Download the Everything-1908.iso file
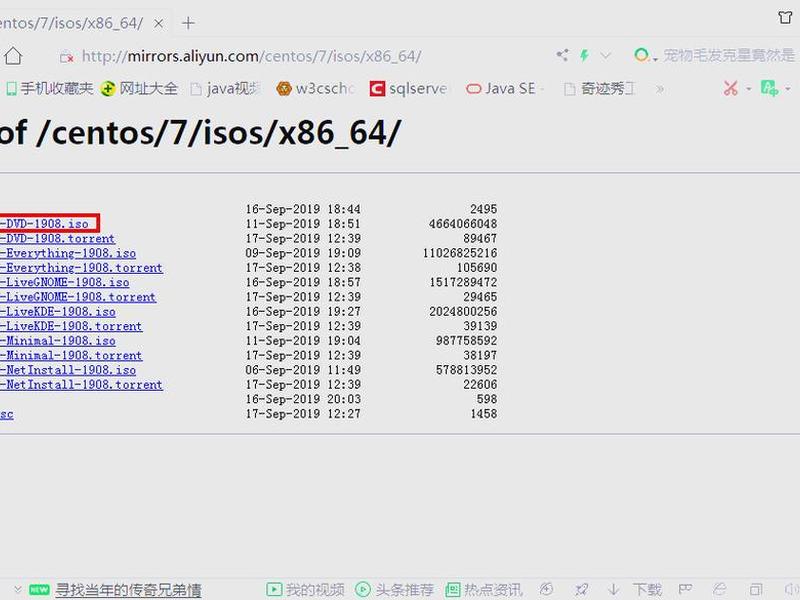Image resolution: width=800 pixels, height=600 pixels. point(68,253)
